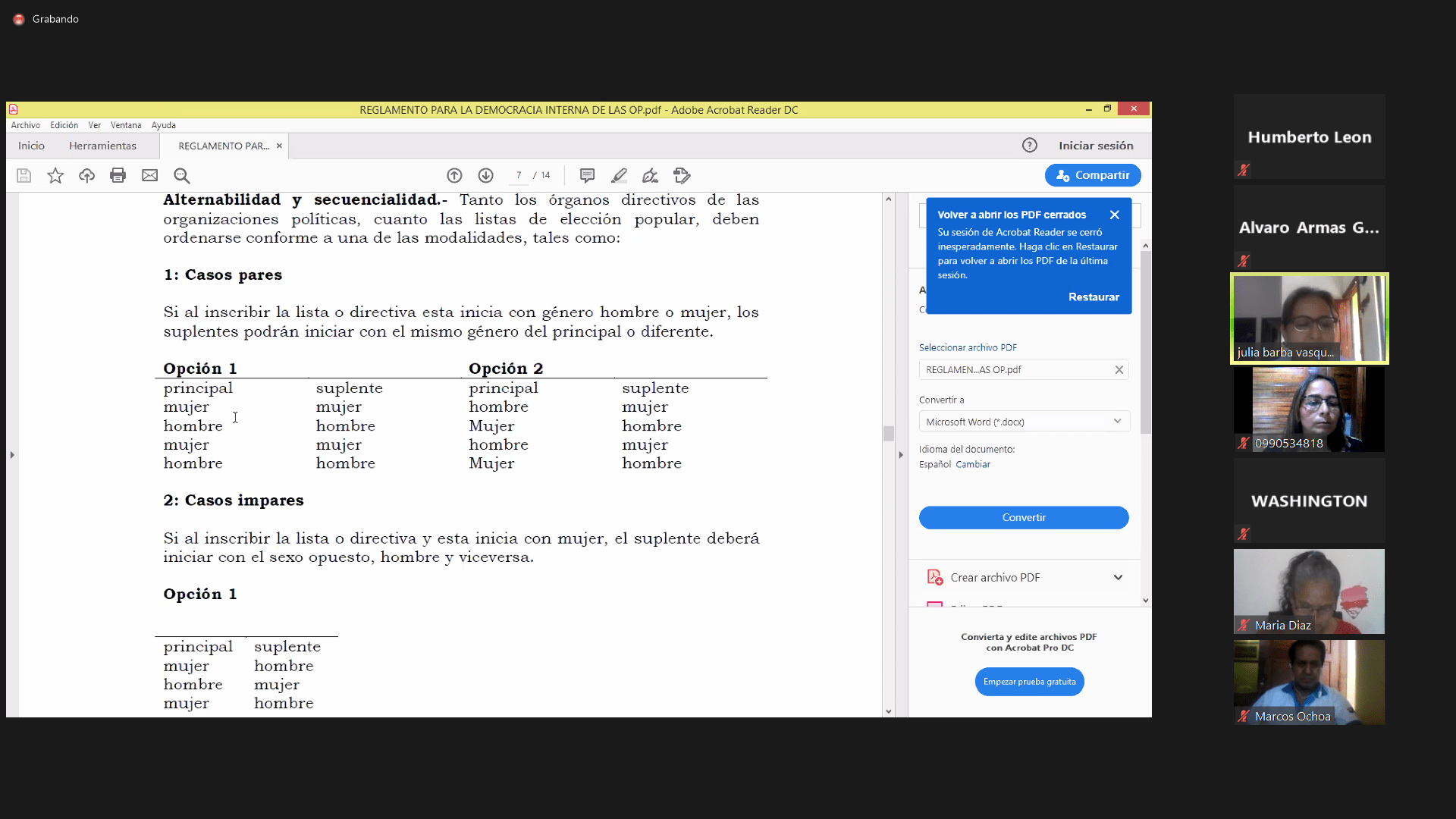Collapse the right tools pane arrow

pos(901,455)
